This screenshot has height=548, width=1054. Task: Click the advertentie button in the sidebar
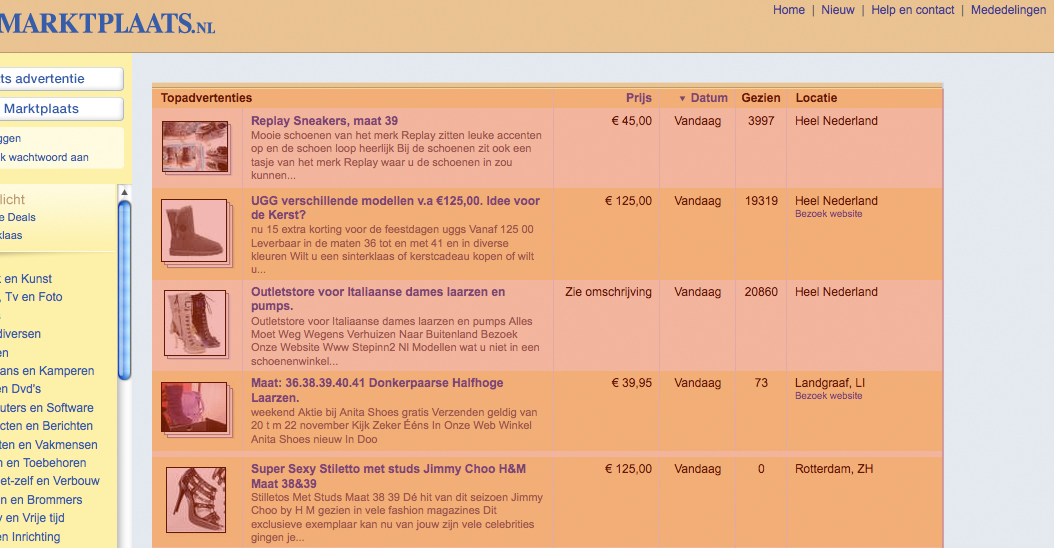(x=61, y=79)
